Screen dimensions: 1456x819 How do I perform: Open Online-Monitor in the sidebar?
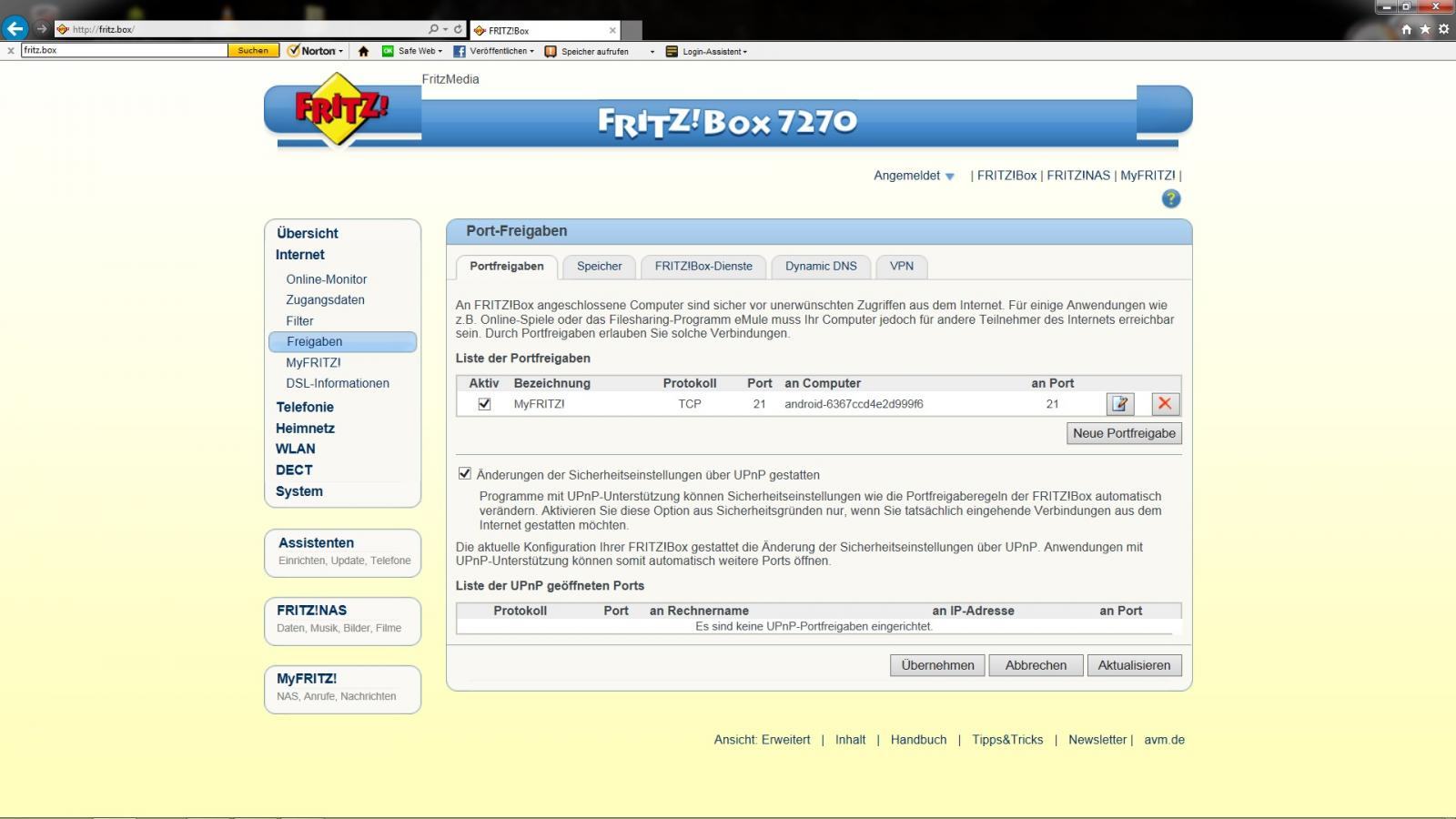(327, 279)
